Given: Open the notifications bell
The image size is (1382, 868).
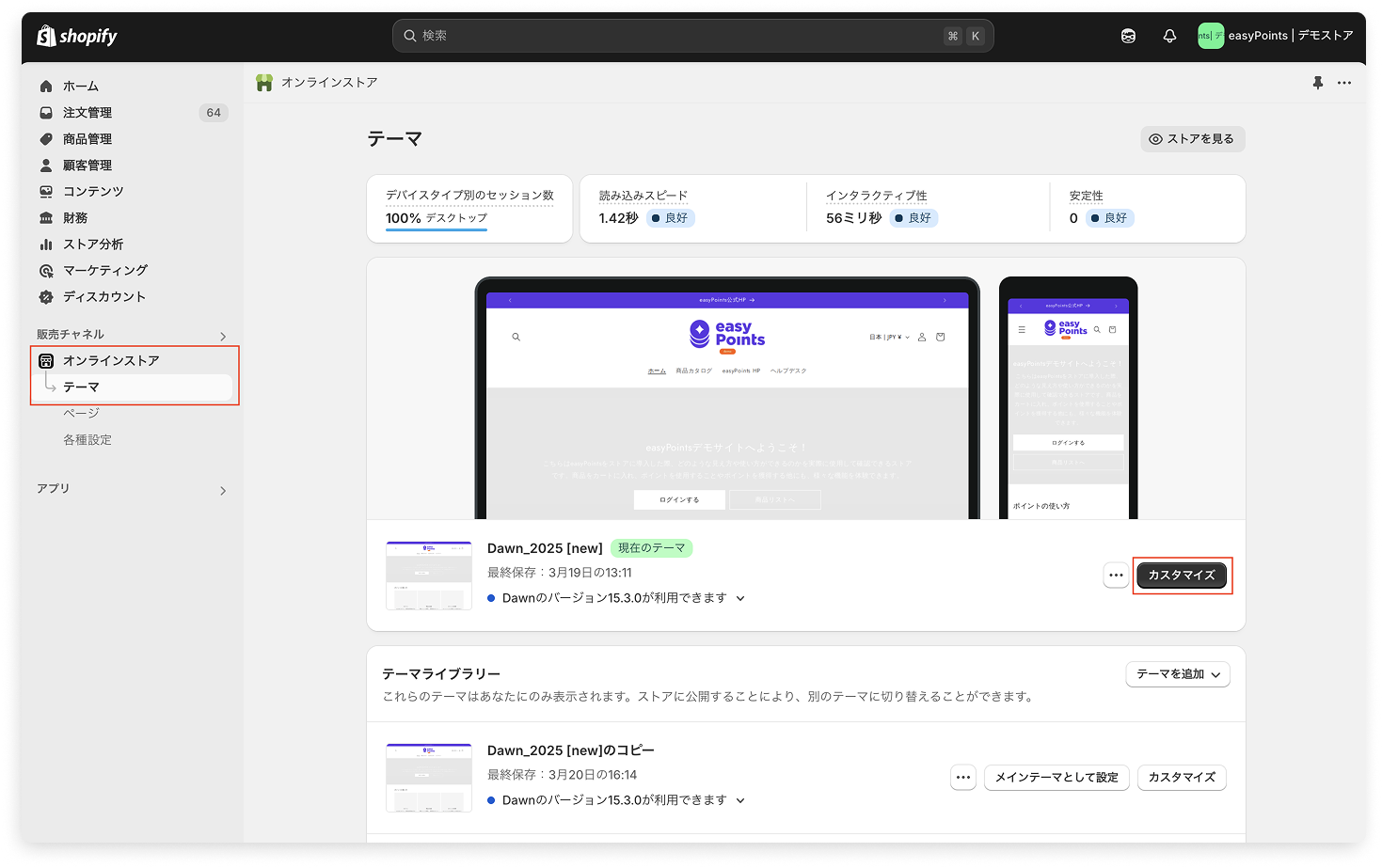Looking at the screenshot, I should (1169, 36).
